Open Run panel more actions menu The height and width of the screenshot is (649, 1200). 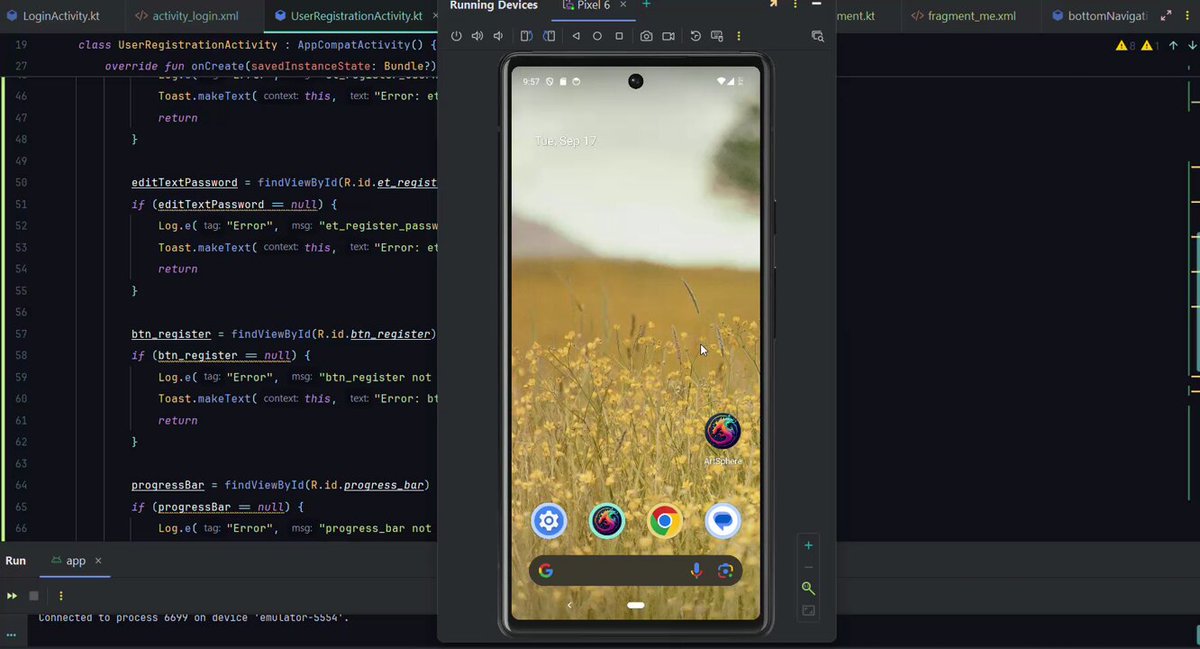tap(61, 596)
